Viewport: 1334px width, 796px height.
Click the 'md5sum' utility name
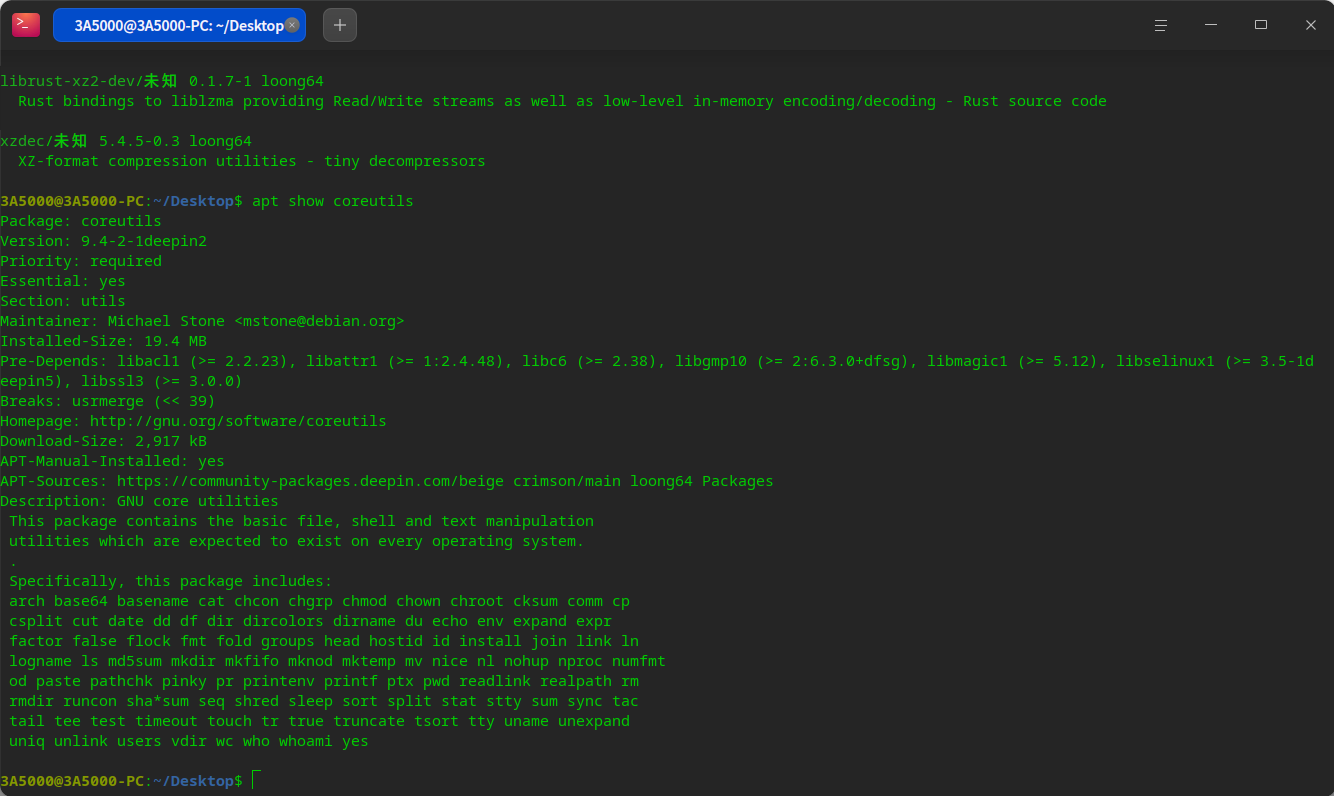tap(135, 661)
